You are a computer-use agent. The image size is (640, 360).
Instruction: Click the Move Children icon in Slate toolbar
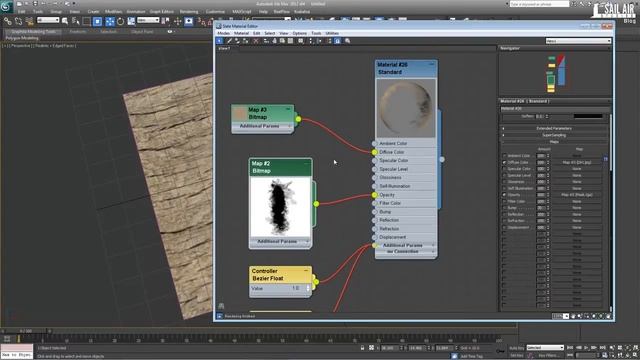266,41
